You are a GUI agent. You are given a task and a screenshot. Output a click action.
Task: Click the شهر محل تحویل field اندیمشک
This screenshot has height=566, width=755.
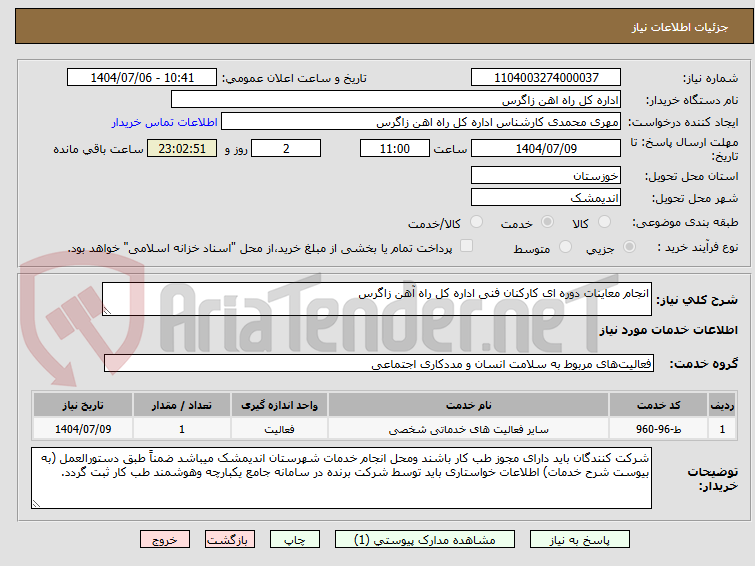click(546, 197)
